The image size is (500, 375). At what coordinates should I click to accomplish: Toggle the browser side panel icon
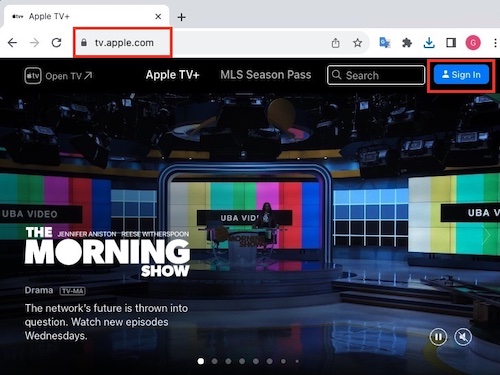click(451, 43)
